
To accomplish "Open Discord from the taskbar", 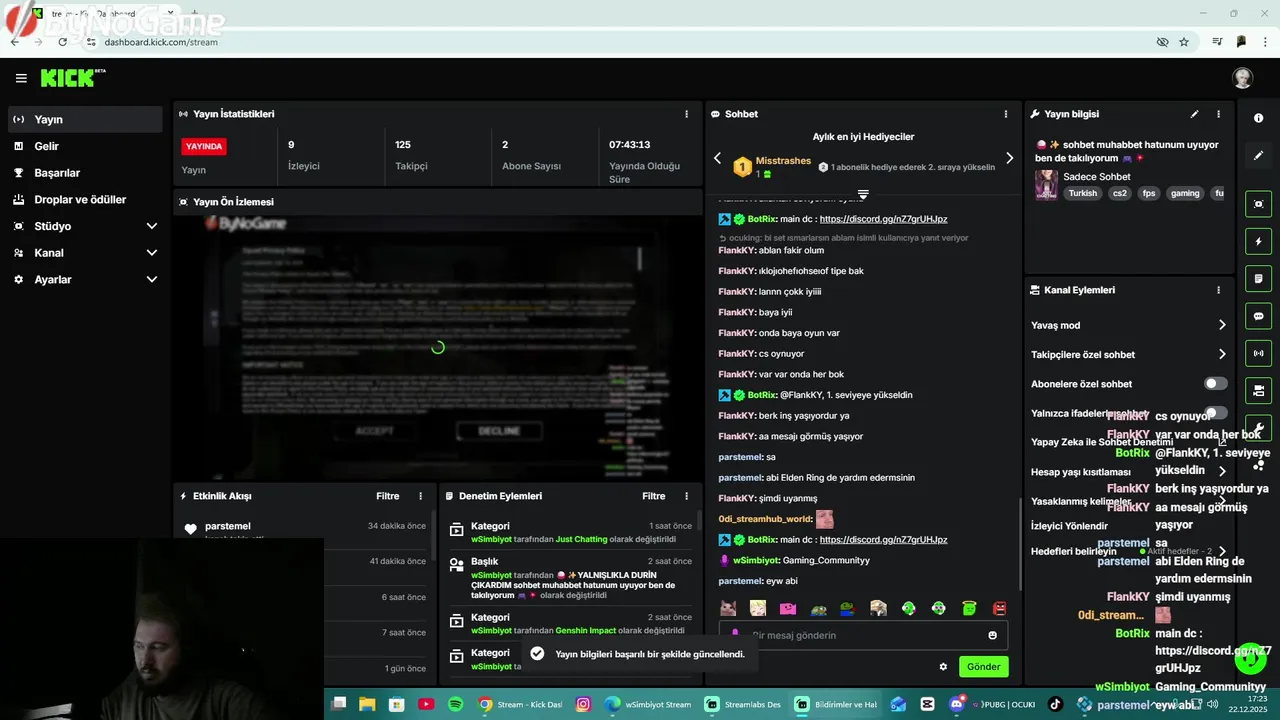I will [956, 704].
